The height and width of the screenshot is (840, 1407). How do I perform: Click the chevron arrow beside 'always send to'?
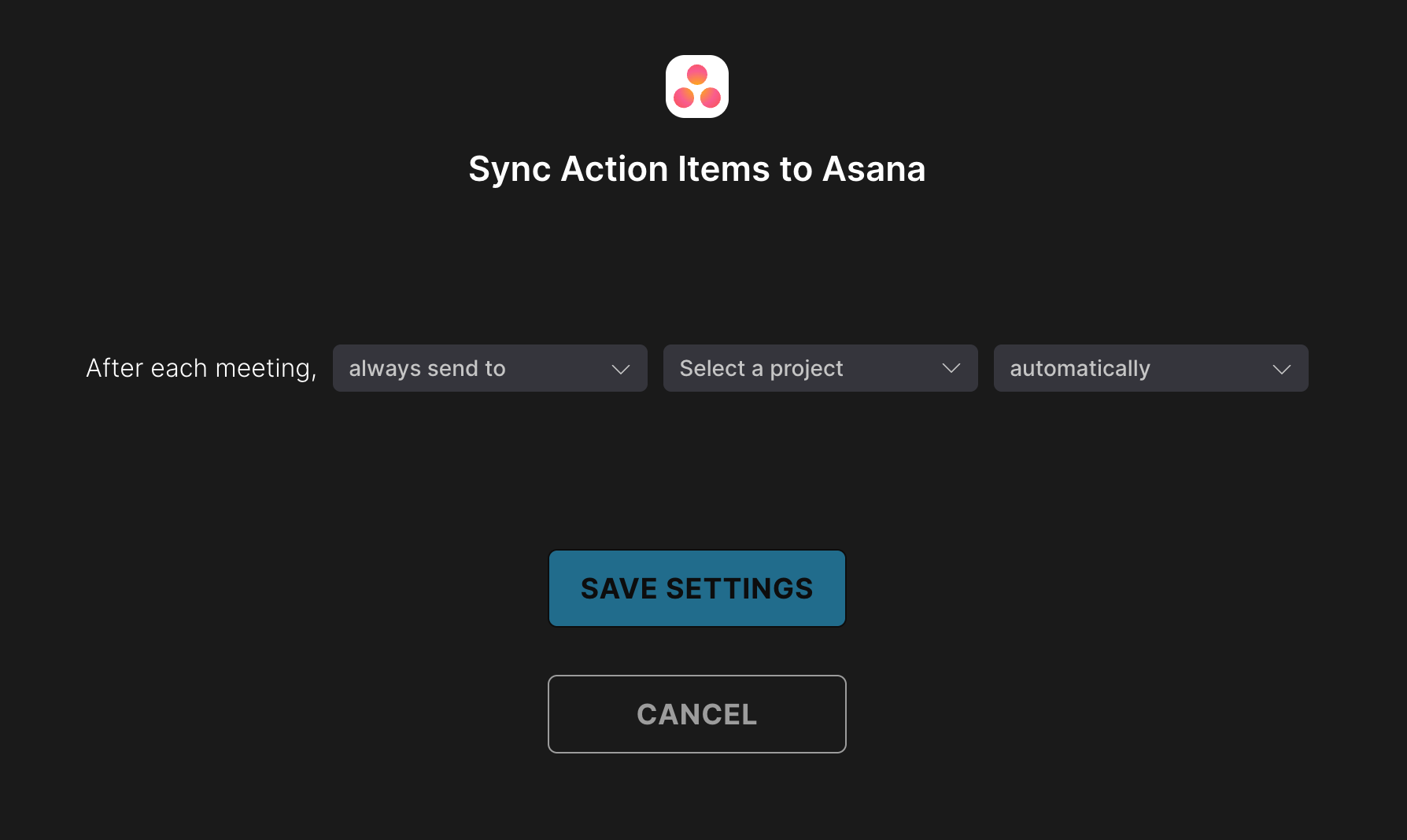pyautogui.click(x=621, y=369)
